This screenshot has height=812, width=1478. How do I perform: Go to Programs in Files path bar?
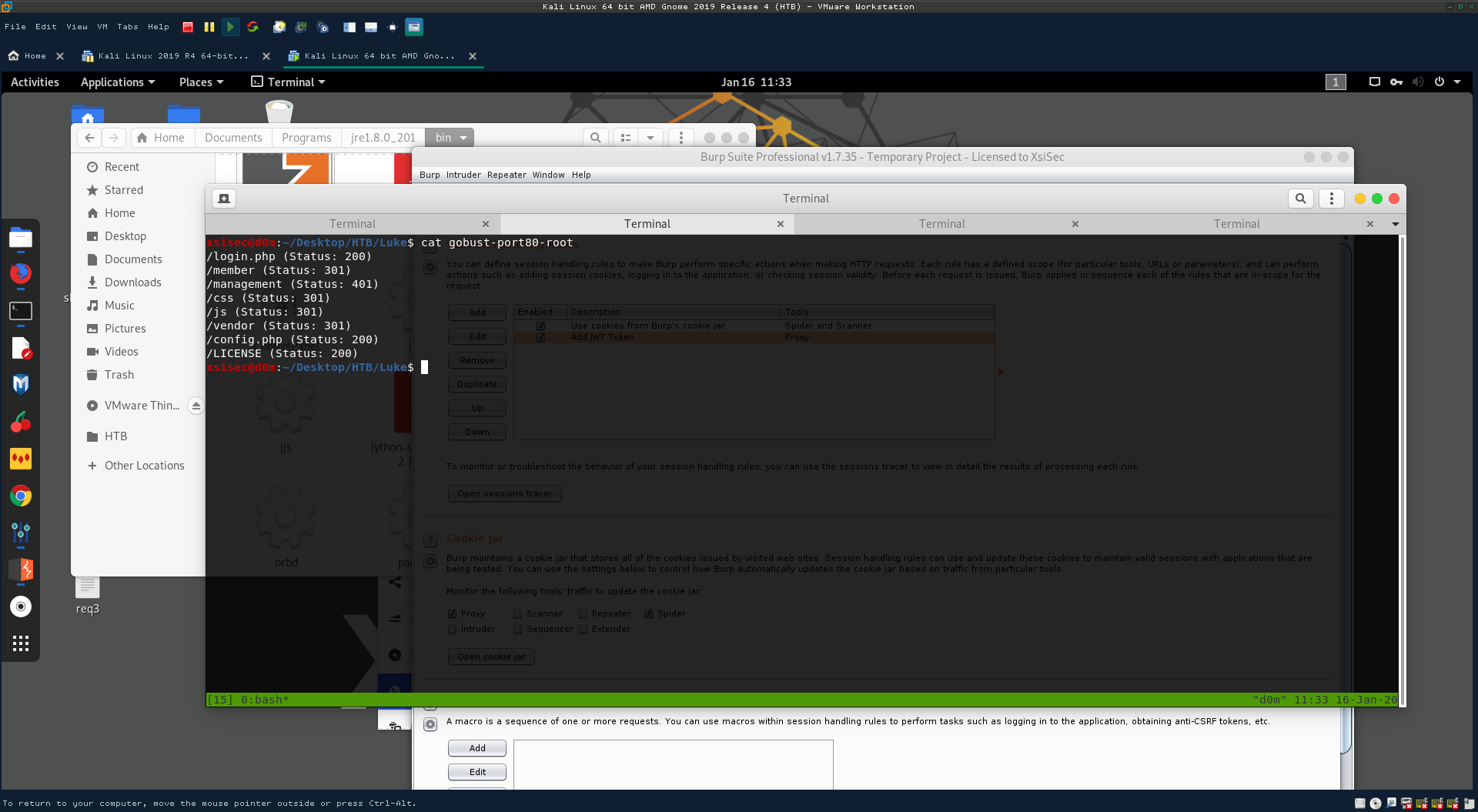(306, 138)
